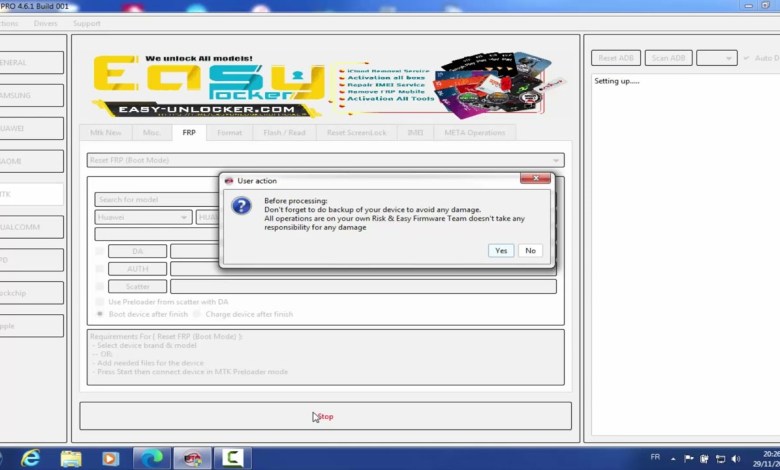Click the Scatter file button
The width and height of the screenshot is (780, 470).
click(137, 286)
